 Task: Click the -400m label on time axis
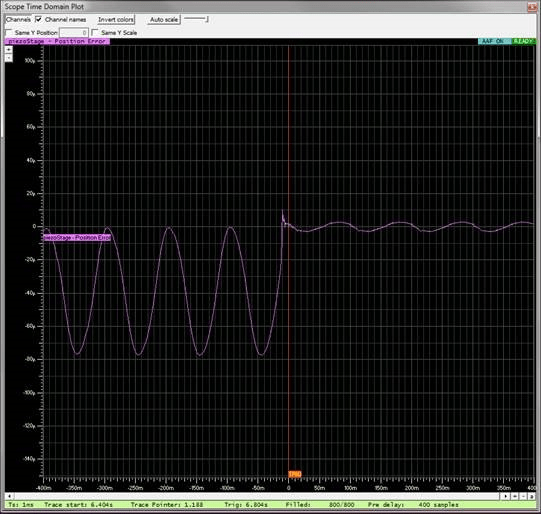(43, 488)
